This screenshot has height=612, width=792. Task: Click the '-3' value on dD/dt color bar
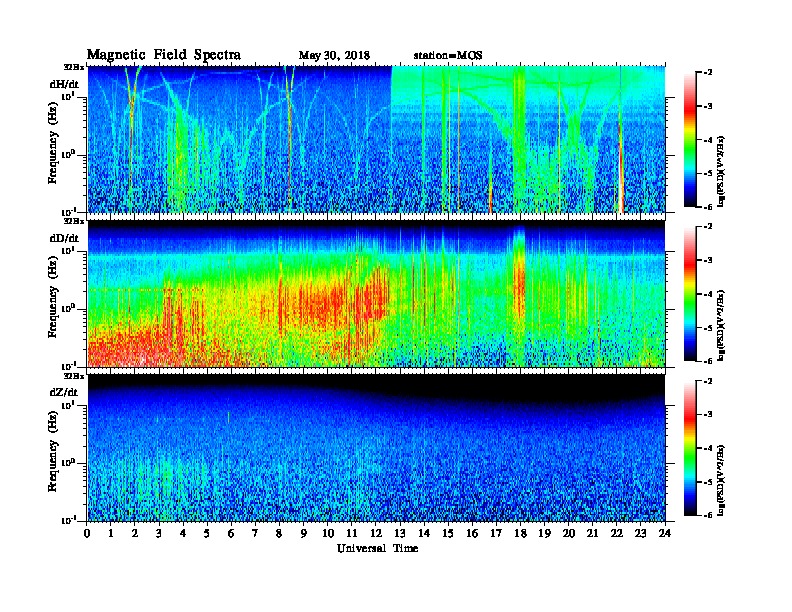point(708,260)
